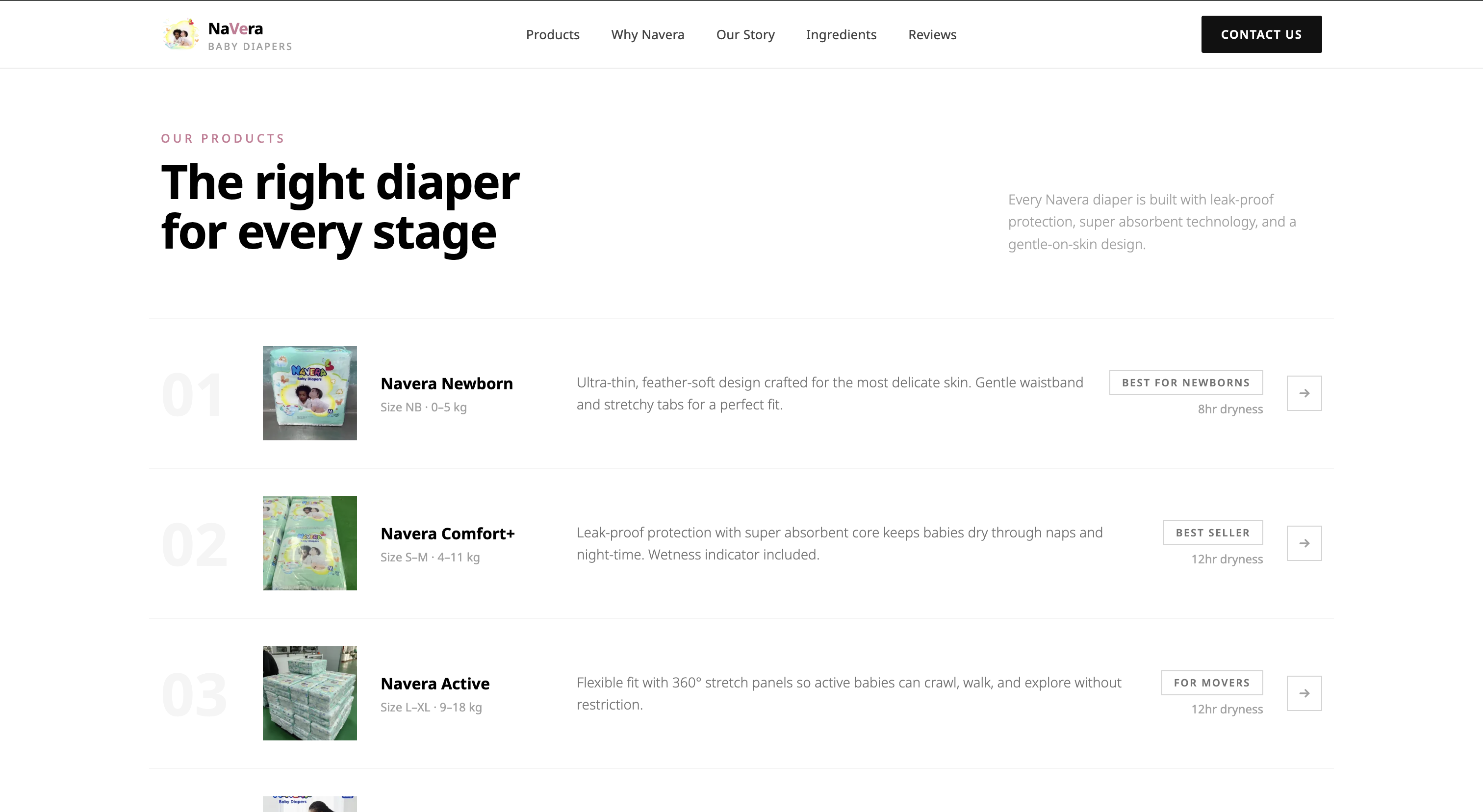Viewport: 1483px width, 812px height.
Task: Click the faded number 01
Action: (x=192, y=395)
